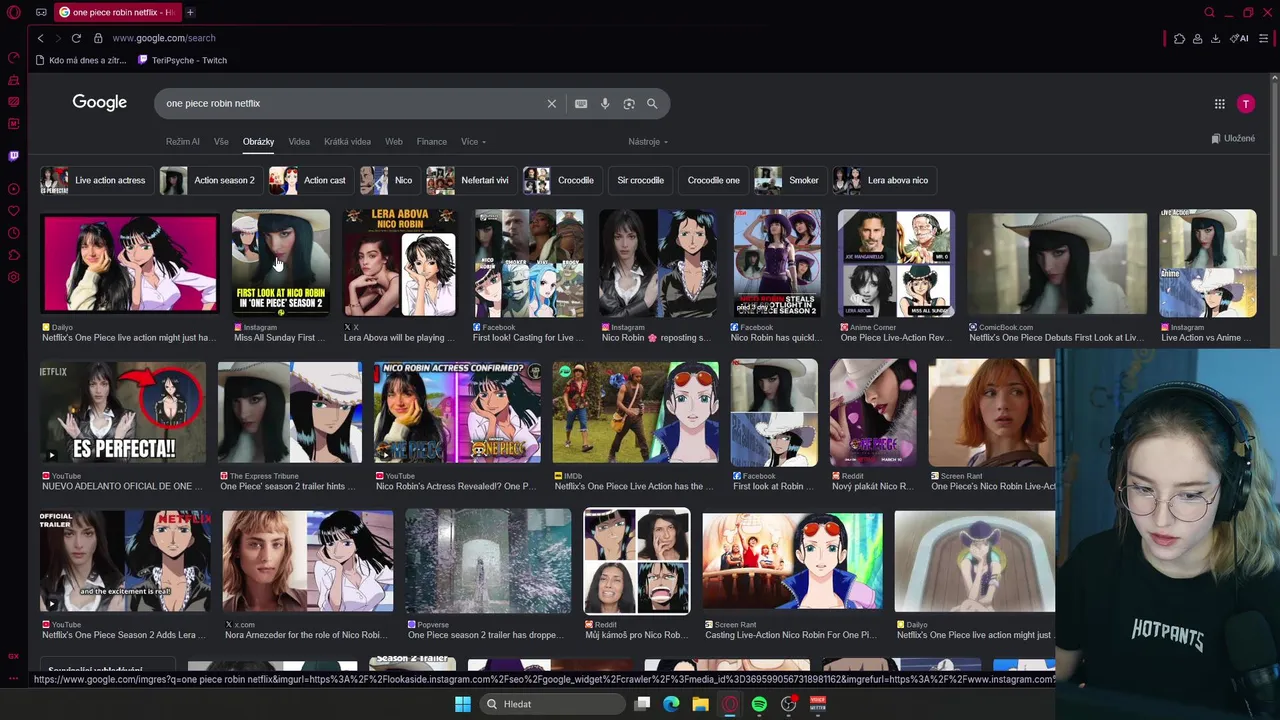Open Microsoft Edge from the taskbar
Screen dimensions: 1280x720
pos(671,704)
